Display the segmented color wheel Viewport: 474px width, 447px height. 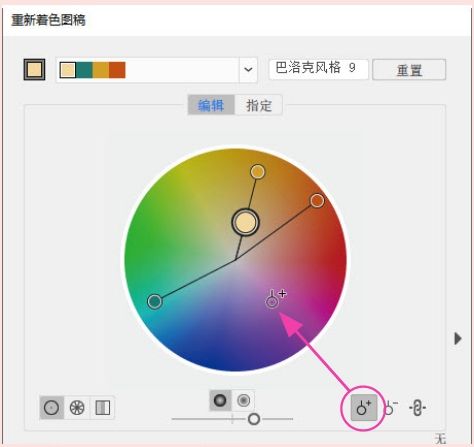tap(77, 407)
